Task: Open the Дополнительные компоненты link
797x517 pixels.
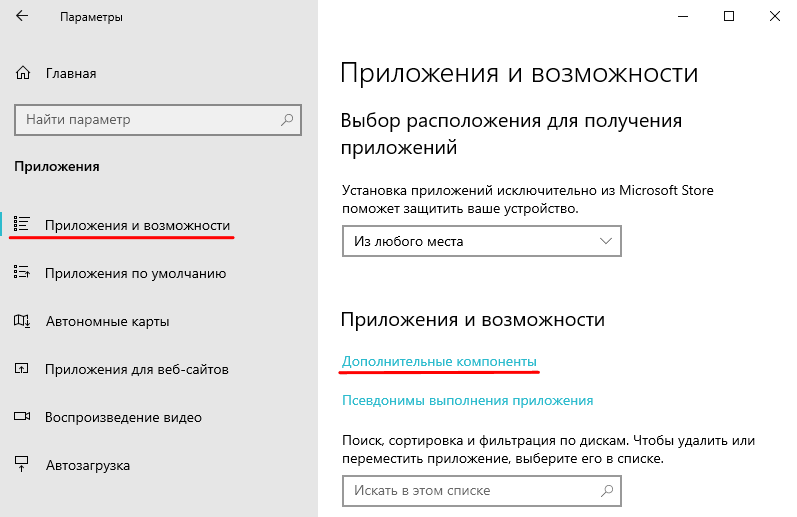Action: coord(439,360)
